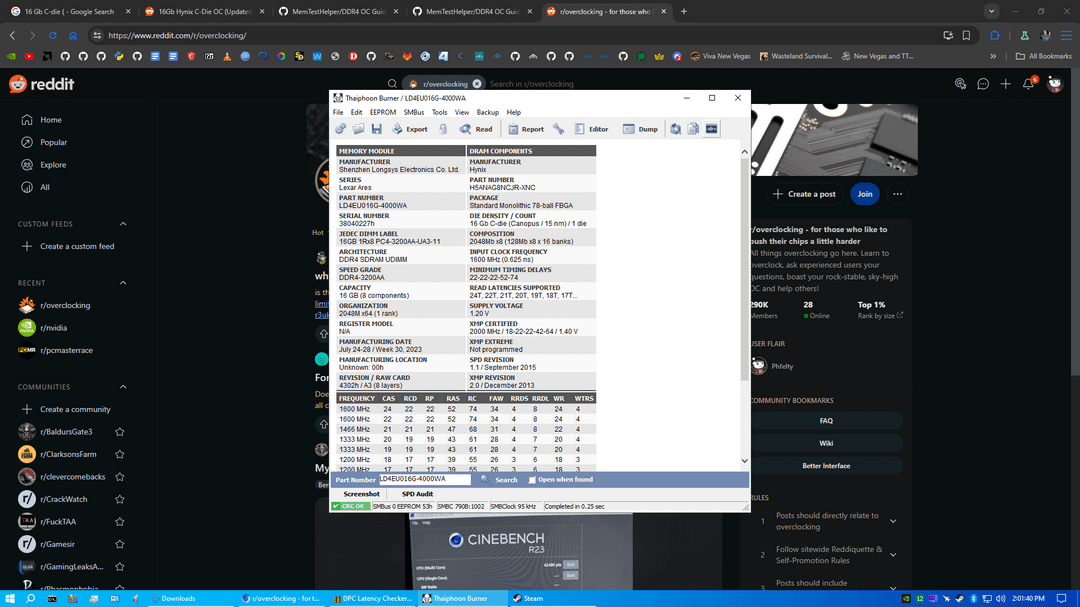Open the Editor from Thaiphoon toolbar
The height and width of the screenshot is (607, 1080).
592,129
